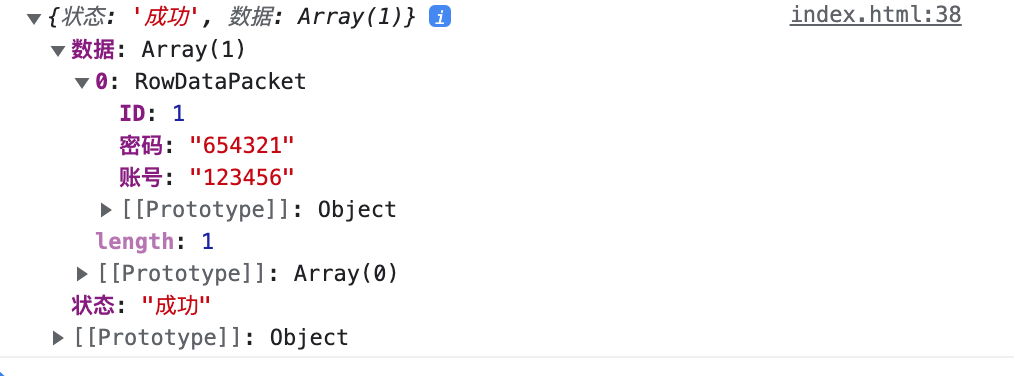Click the ID value 1
The image size is (1014, 376).
click(x=178, y=114)
